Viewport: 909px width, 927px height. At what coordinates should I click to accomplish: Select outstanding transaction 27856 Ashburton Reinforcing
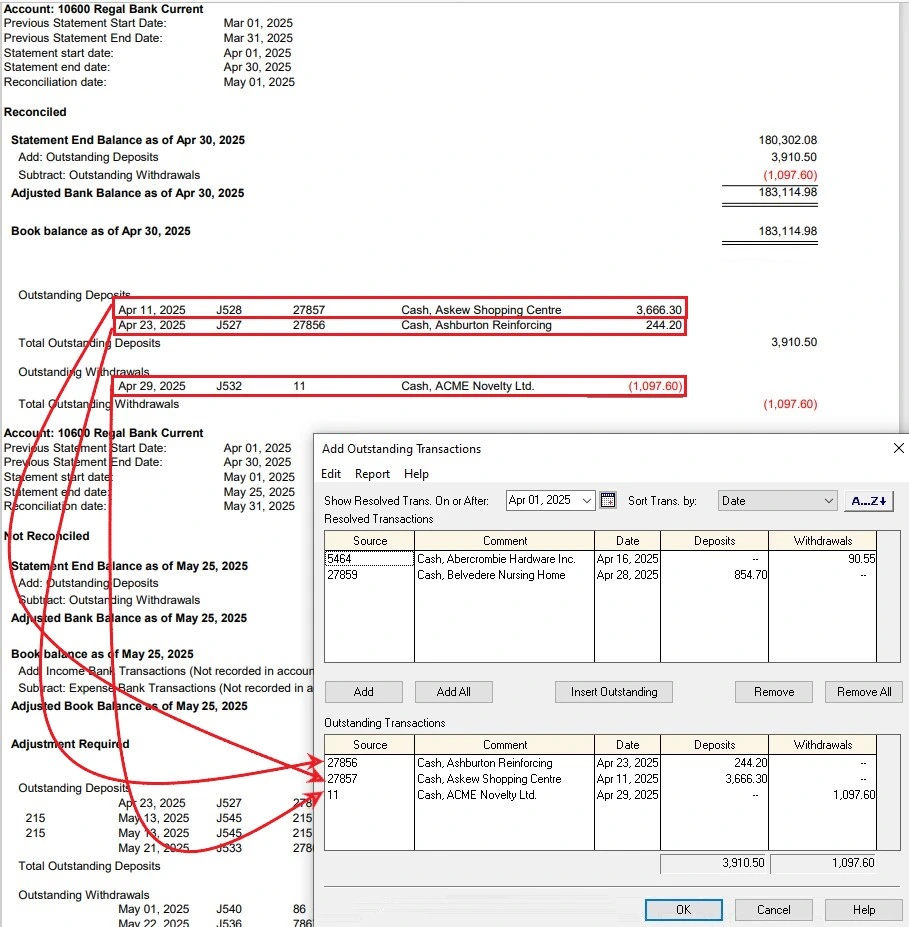tap(470, 762)
